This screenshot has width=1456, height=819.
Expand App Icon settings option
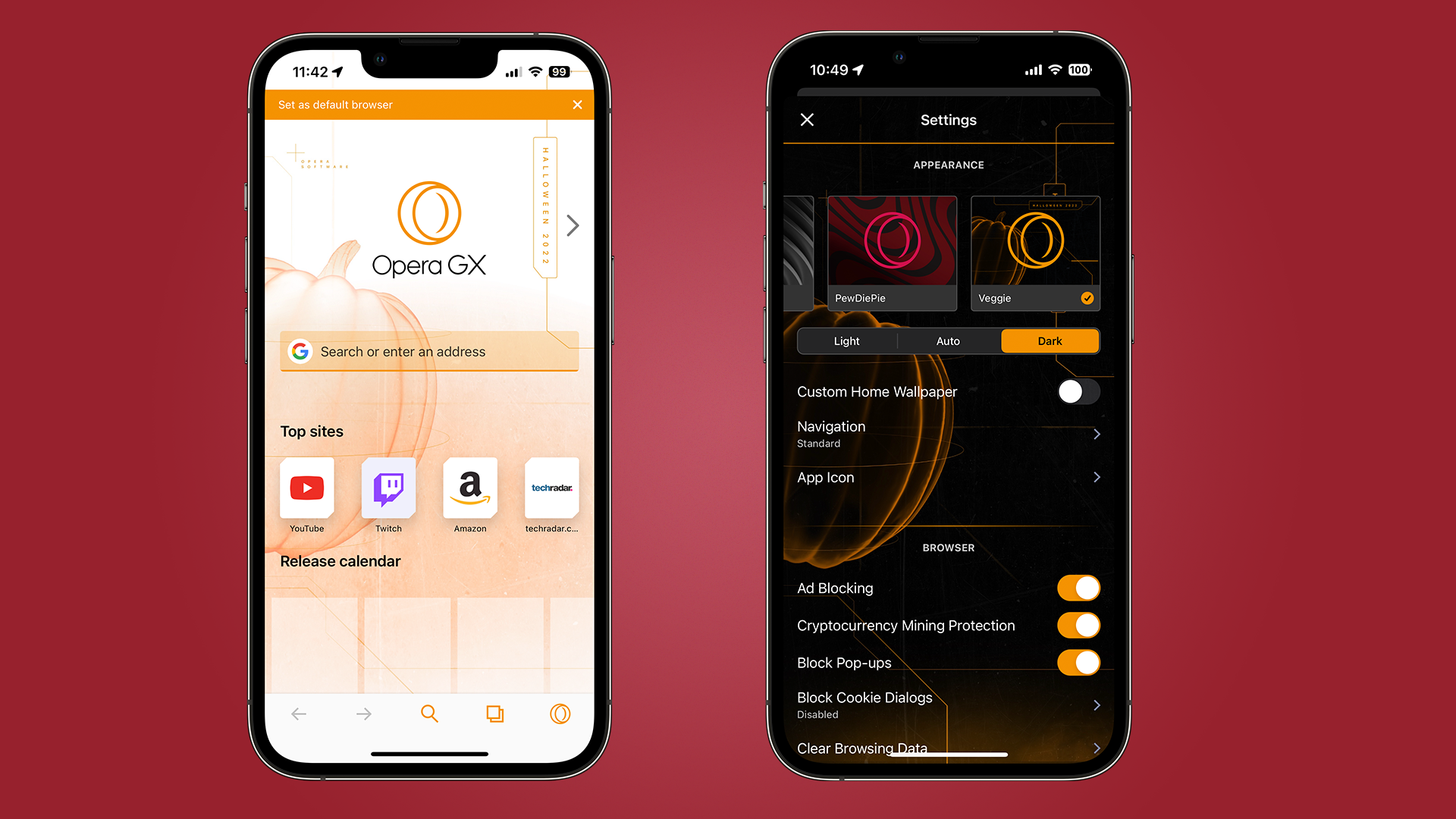click(1096, 477)
